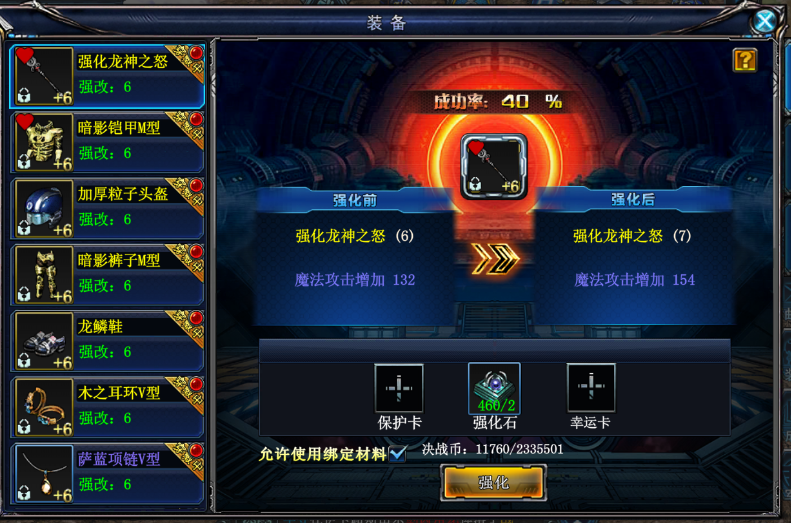The image size is (791, 523).
Task: Select the 萨蓝项链V型 necklace entry
Action: (x=107, y=474)
